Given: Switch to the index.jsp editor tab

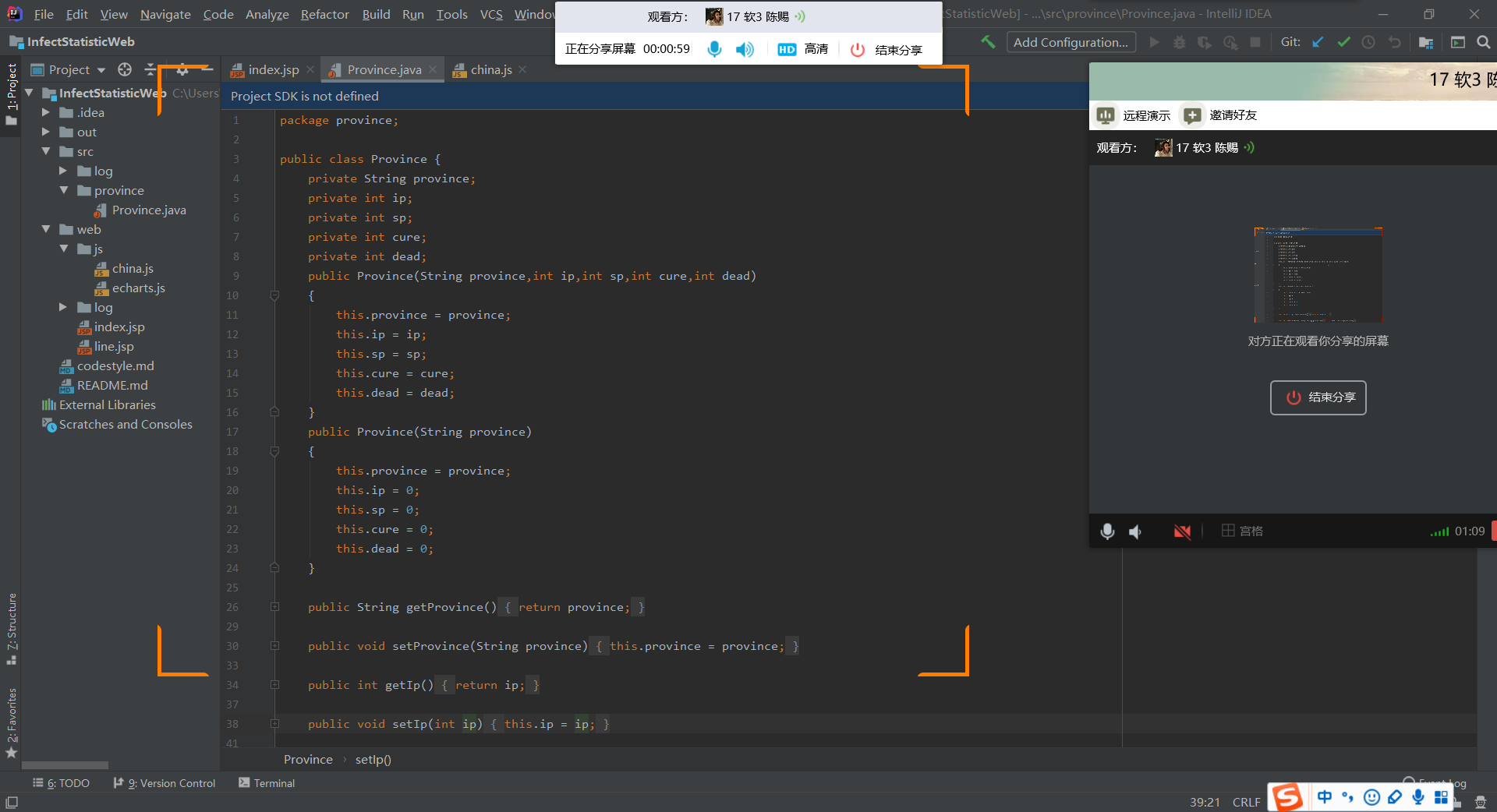Looking at the screenshot, I should coord(273,69).
